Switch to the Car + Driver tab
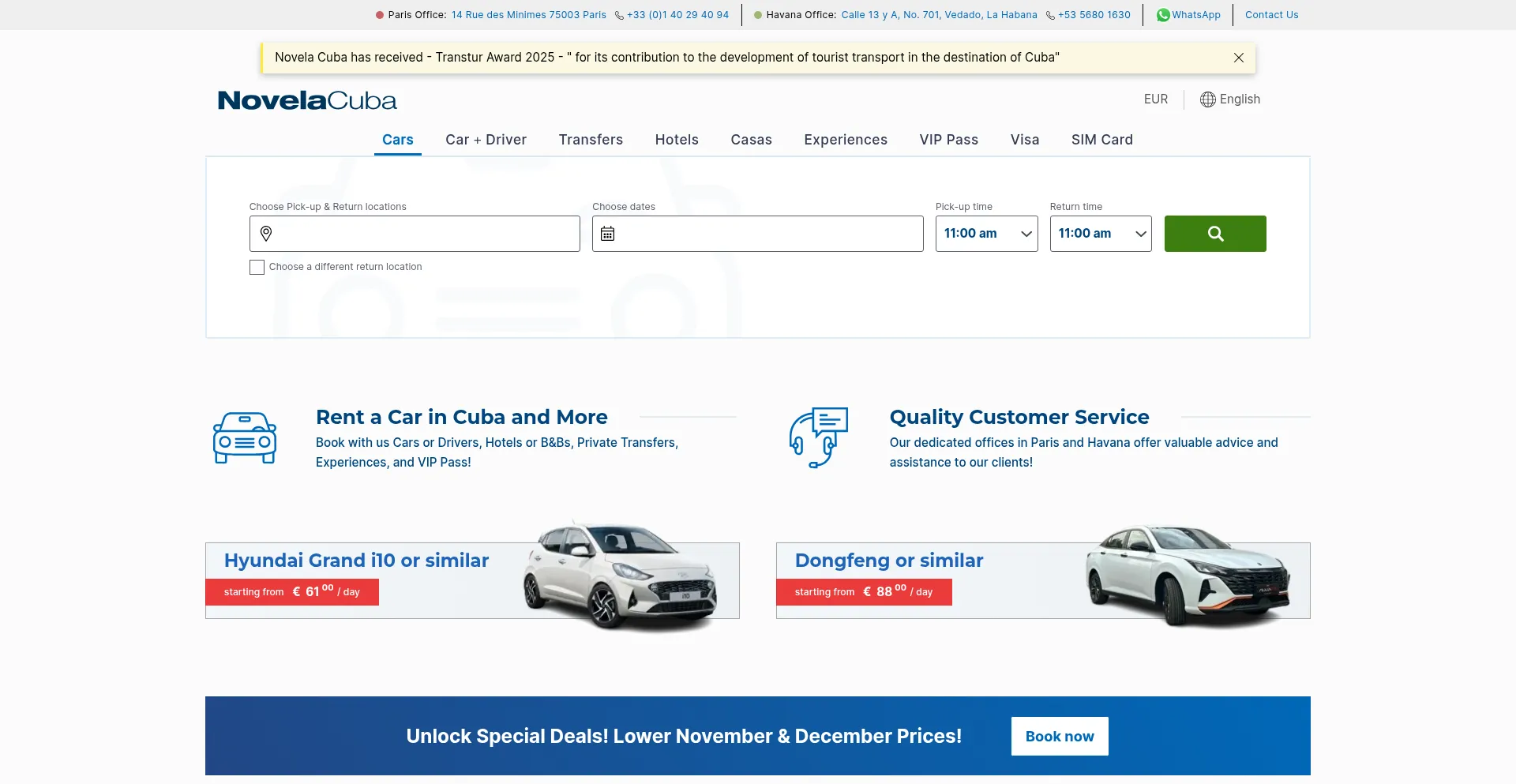Viewport: 1516px width, 784px height. coord(486,140)
